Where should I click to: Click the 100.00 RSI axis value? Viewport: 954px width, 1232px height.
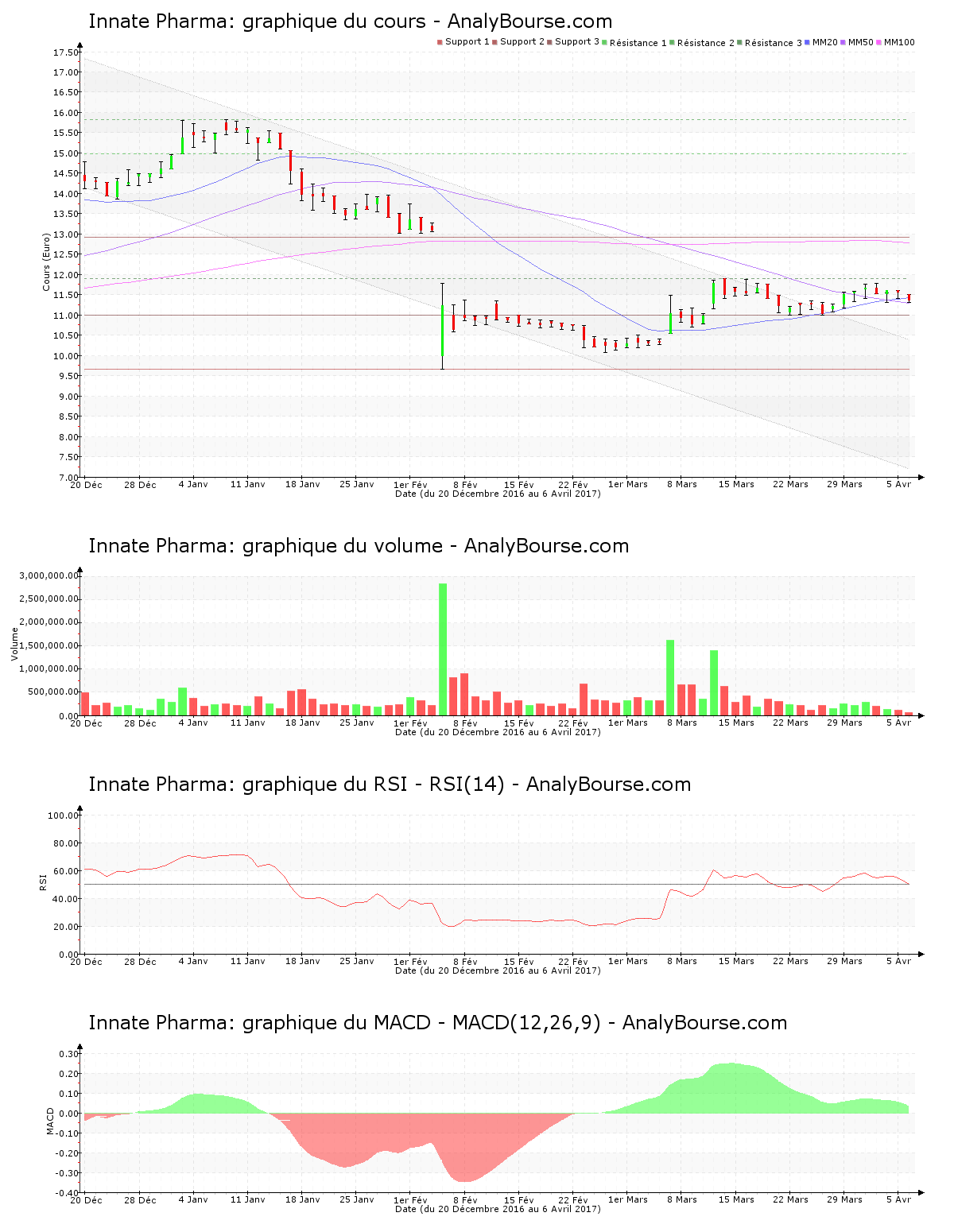63,816
